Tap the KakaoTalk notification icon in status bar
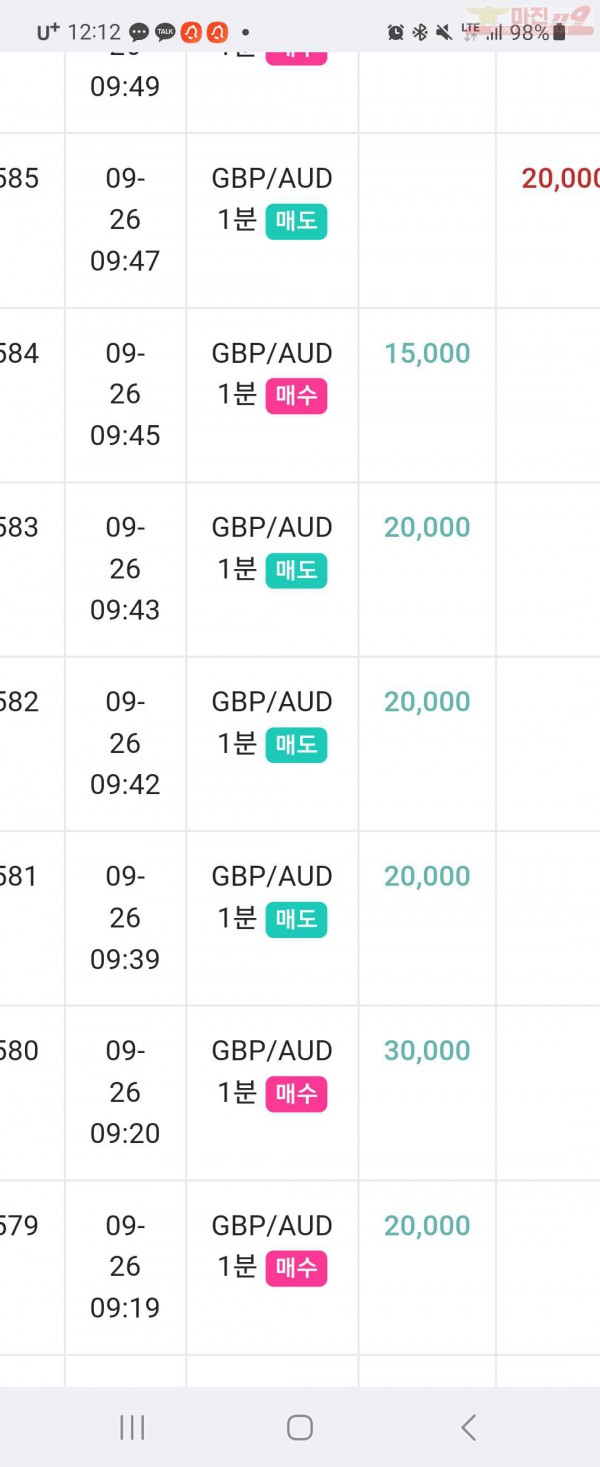This screenshot has width=600, height=1467. coord(165,32)
